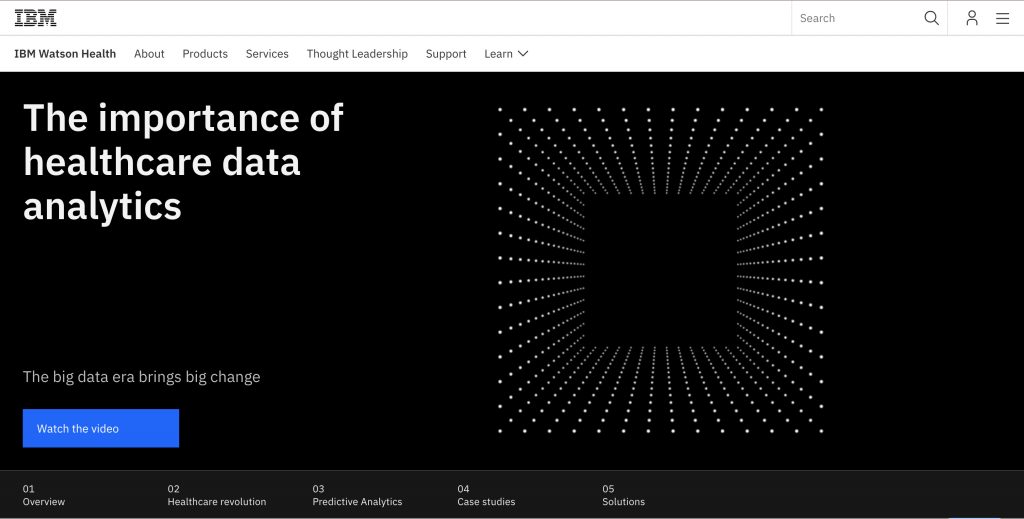Open the user profile icon
The width and height of the screenshot is (1024, 519).
coord(971,18)
